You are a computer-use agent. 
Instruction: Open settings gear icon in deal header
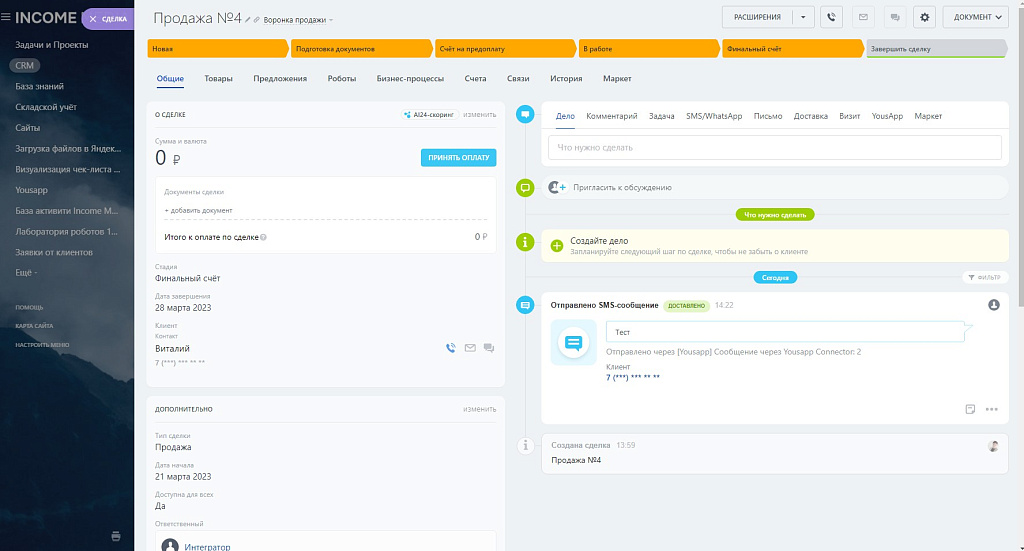924,17
